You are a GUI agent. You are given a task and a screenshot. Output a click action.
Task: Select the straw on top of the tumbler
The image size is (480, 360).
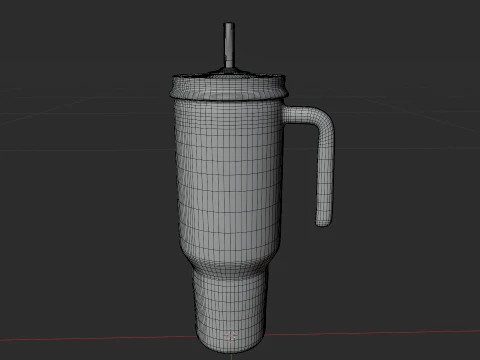pyautogui.click(x=229, y=45)
